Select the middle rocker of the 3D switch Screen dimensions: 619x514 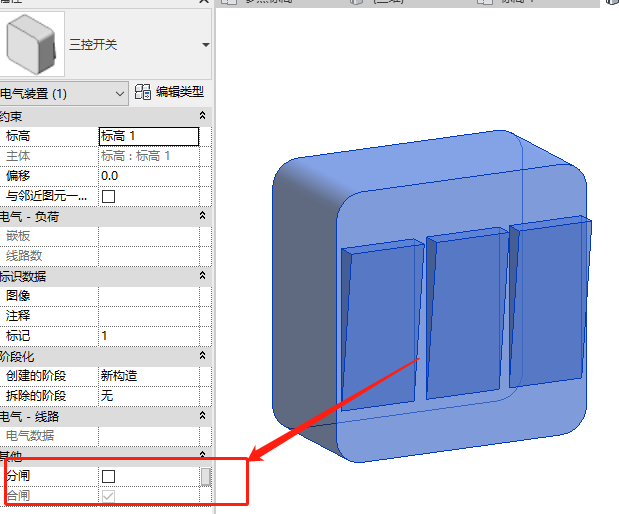pos(467,313)
